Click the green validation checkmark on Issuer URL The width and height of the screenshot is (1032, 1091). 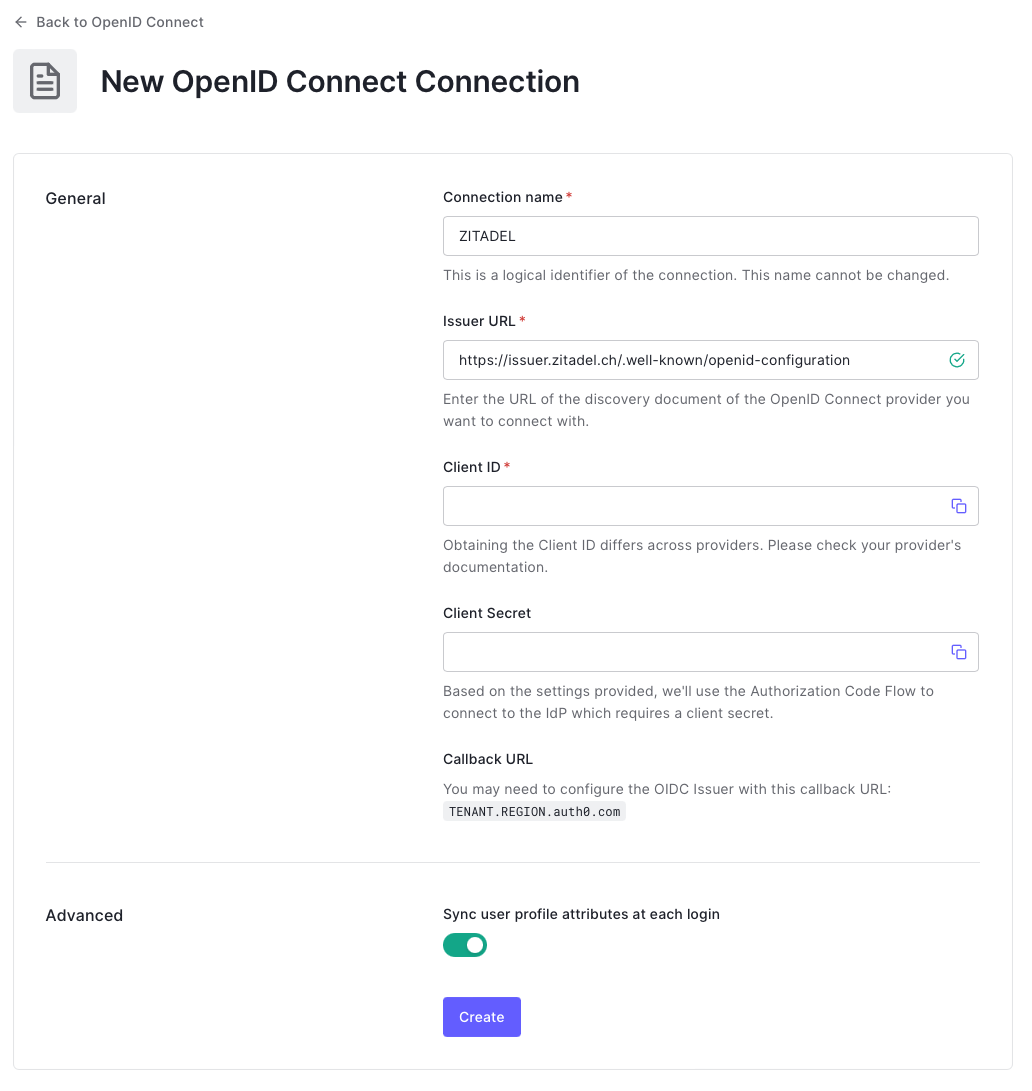[957, 359]
